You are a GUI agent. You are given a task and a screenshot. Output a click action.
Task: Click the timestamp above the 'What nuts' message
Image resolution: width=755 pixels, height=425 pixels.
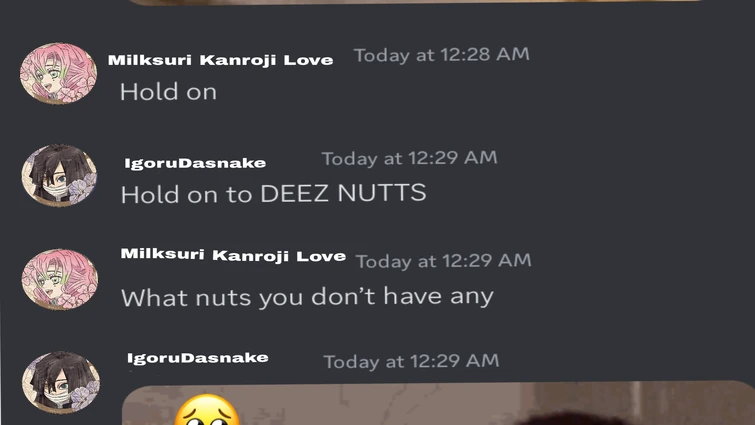coord(443,261)
